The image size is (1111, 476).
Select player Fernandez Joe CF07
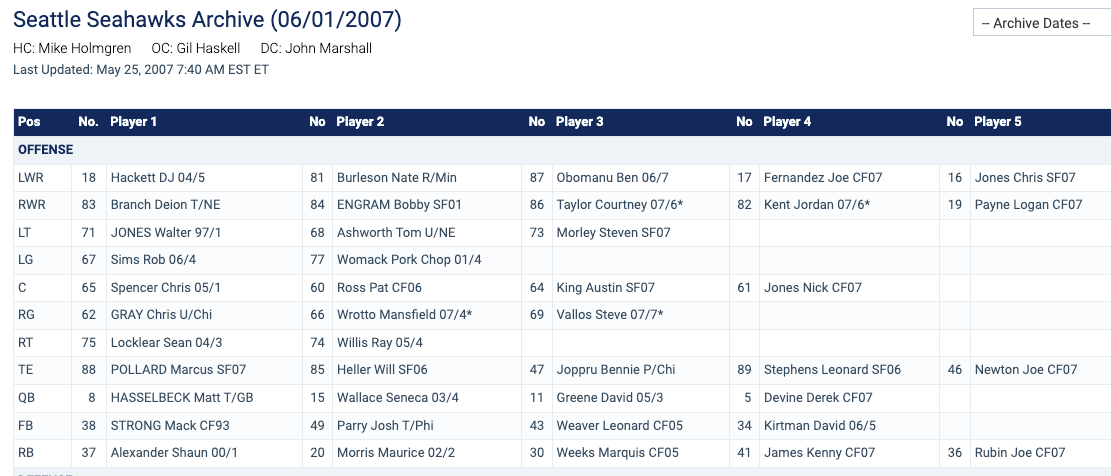(823, 178)
